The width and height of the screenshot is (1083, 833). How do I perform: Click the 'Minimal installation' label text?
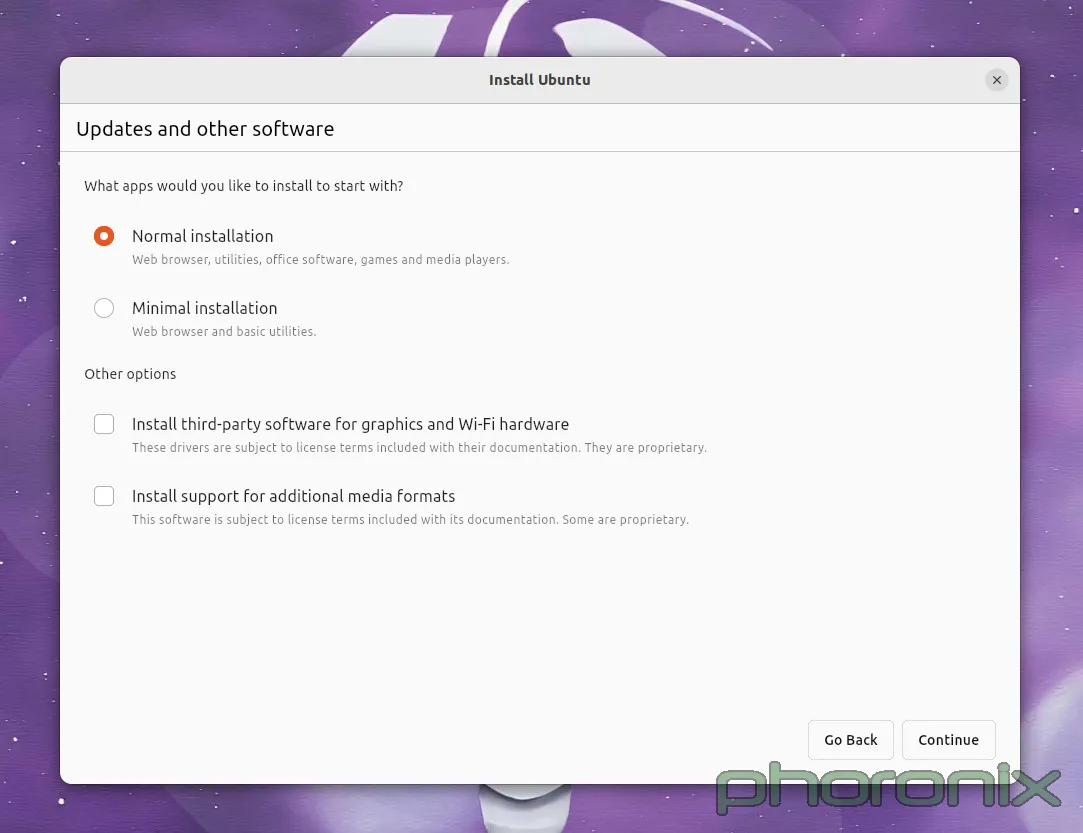point(204,308)
